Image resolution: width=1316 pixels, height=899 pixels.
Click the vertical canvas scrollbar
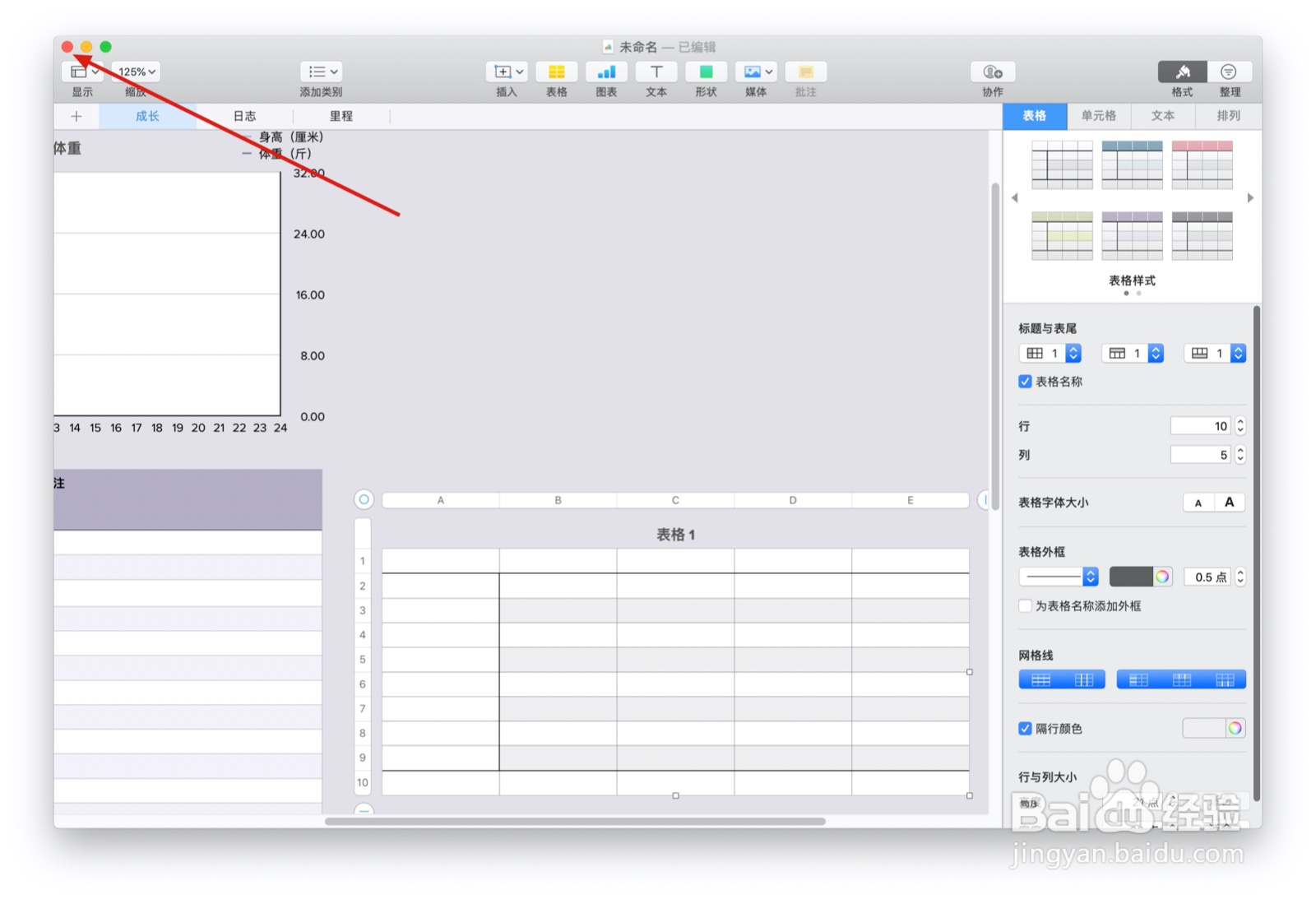995,345
